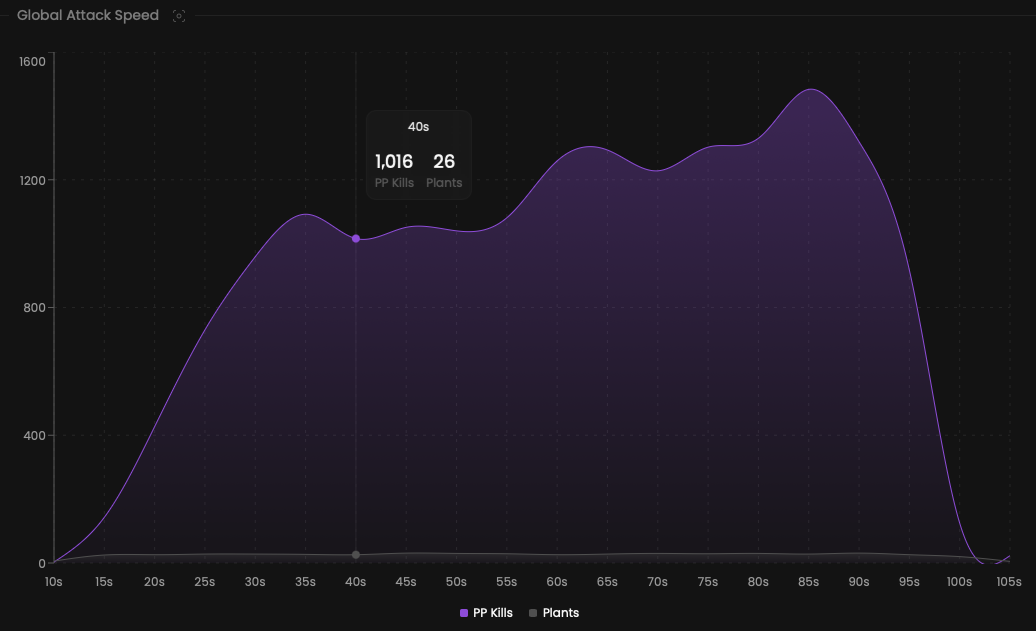The height and width of the screenshot is (631, 1036).
Task: Click the 105s x-axis tick label
Action: (x=1011, y=581)
